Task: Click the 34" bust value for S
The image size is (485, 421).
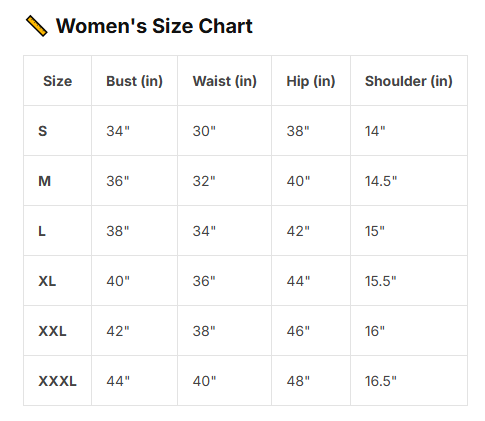Action: pyautogui.click(x=118, y=131)
